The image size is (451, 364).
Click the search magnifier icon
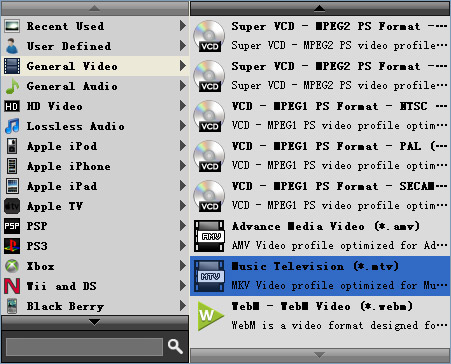(x=175, y=347)
